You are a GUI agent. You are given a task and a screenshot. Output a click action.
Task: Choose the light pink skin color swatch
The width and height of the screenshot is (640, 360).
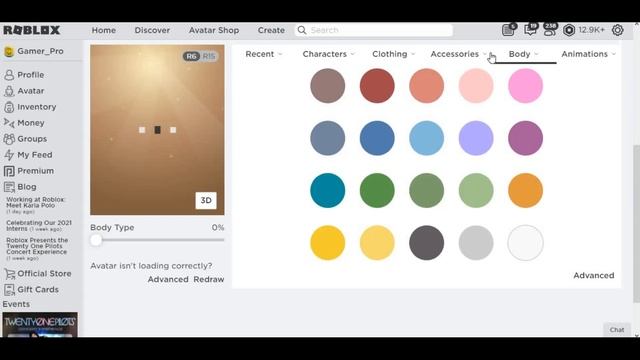476,86
